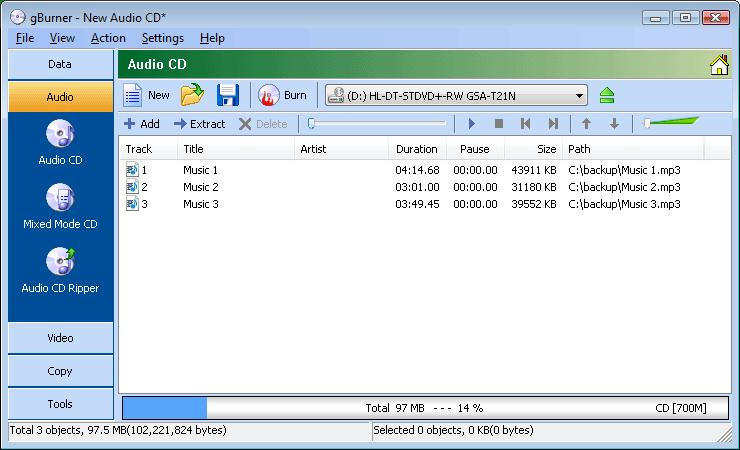
Task: Open a project with the folder icon
Action: click(x=192, y=95)
